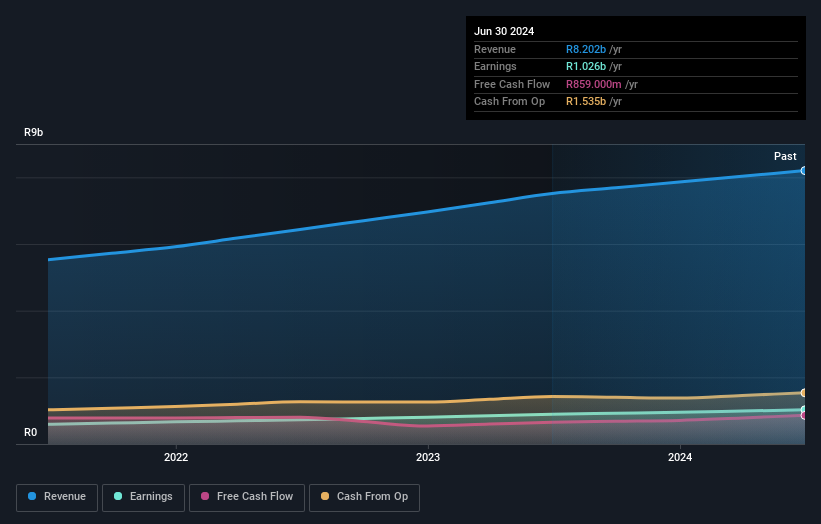Click the R8.202b revenue value

point(586,49)
